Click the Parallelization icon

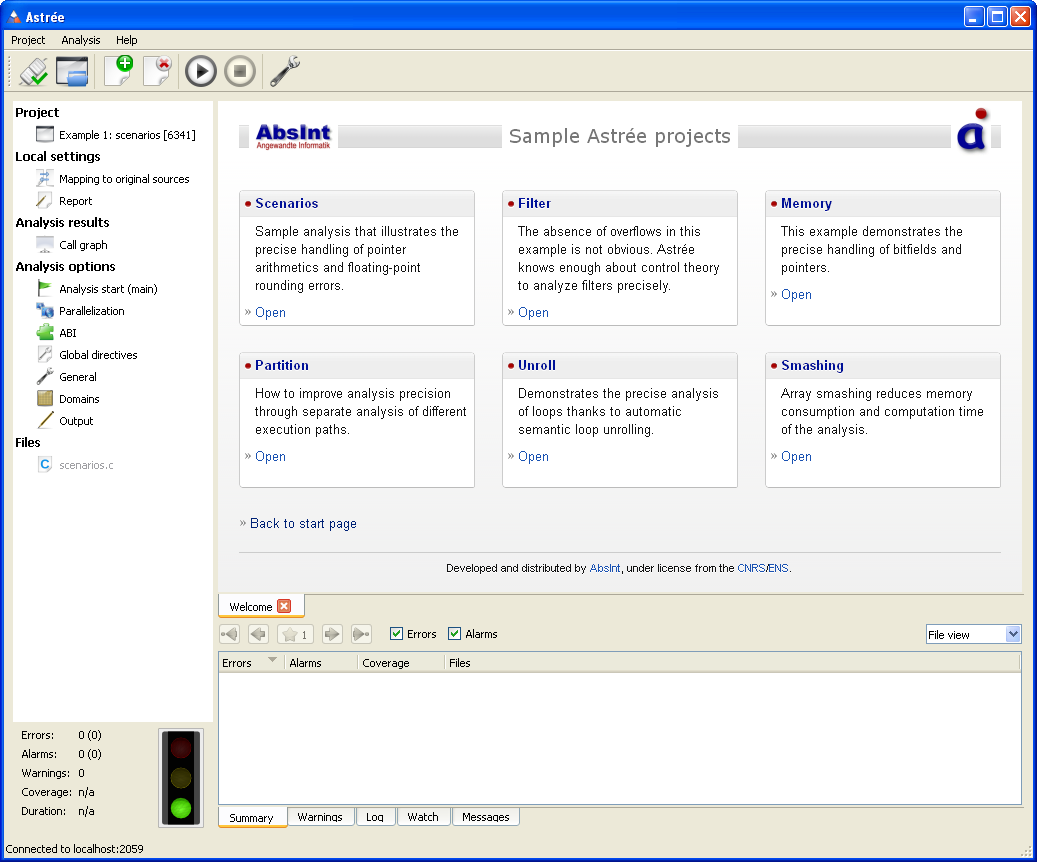click(45, 310)
